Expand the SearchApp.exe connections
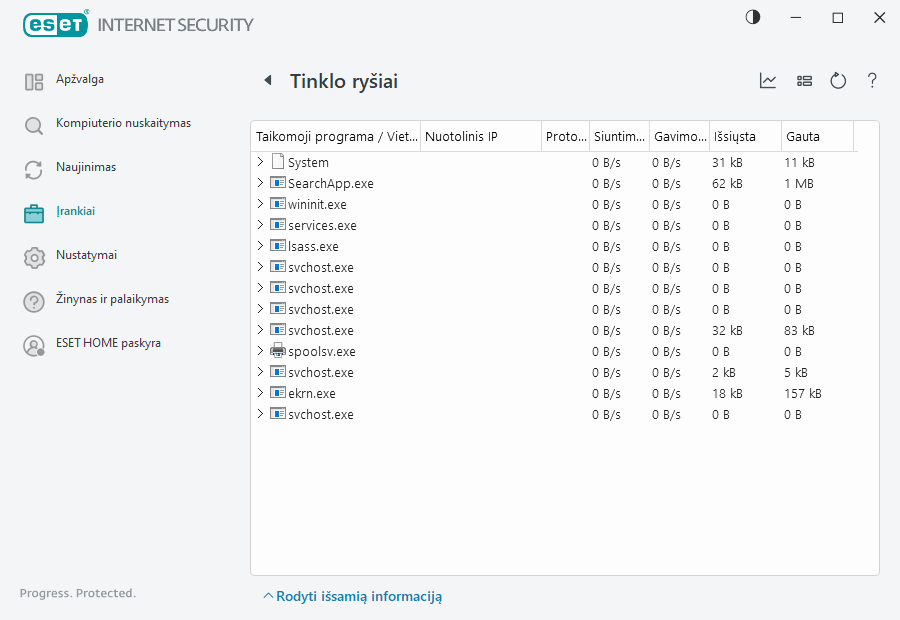 (261, 183)
